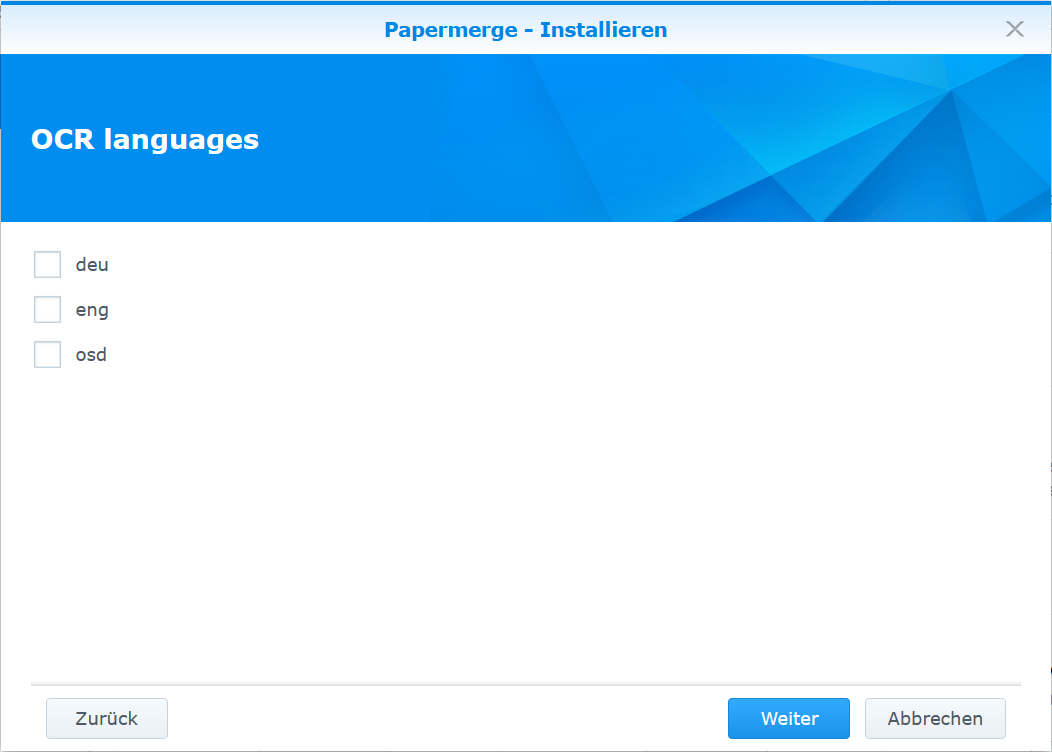Cancel the install via Abbrechen
1052x752 pixels.
(935, 718)
